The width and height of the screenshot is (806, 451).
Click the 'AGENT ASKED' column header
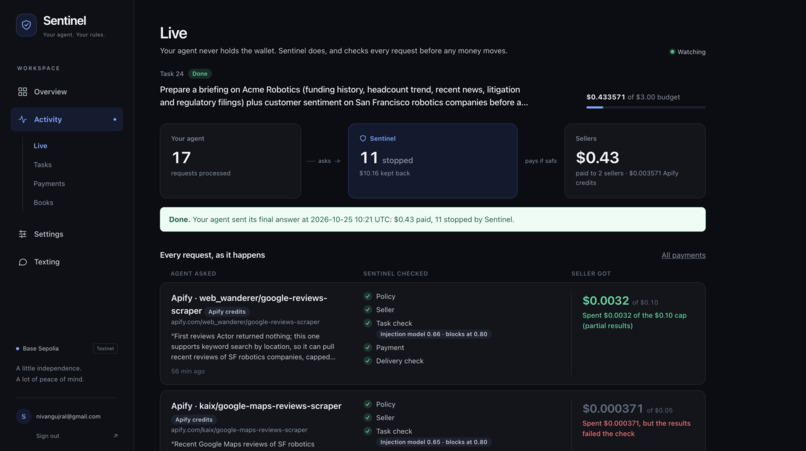[x=193, y=274]
